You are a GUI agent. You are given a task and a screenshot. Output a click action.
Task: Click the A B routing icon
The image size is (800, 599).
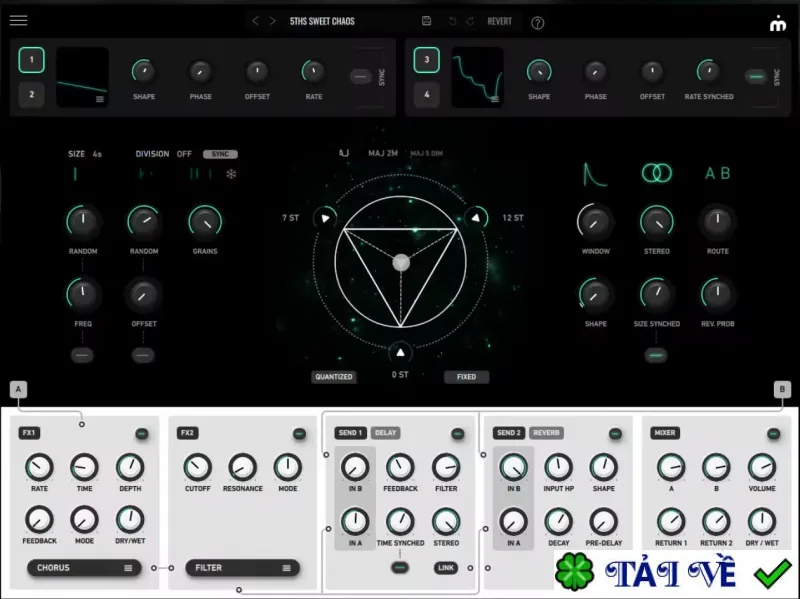tap(717, 173)
